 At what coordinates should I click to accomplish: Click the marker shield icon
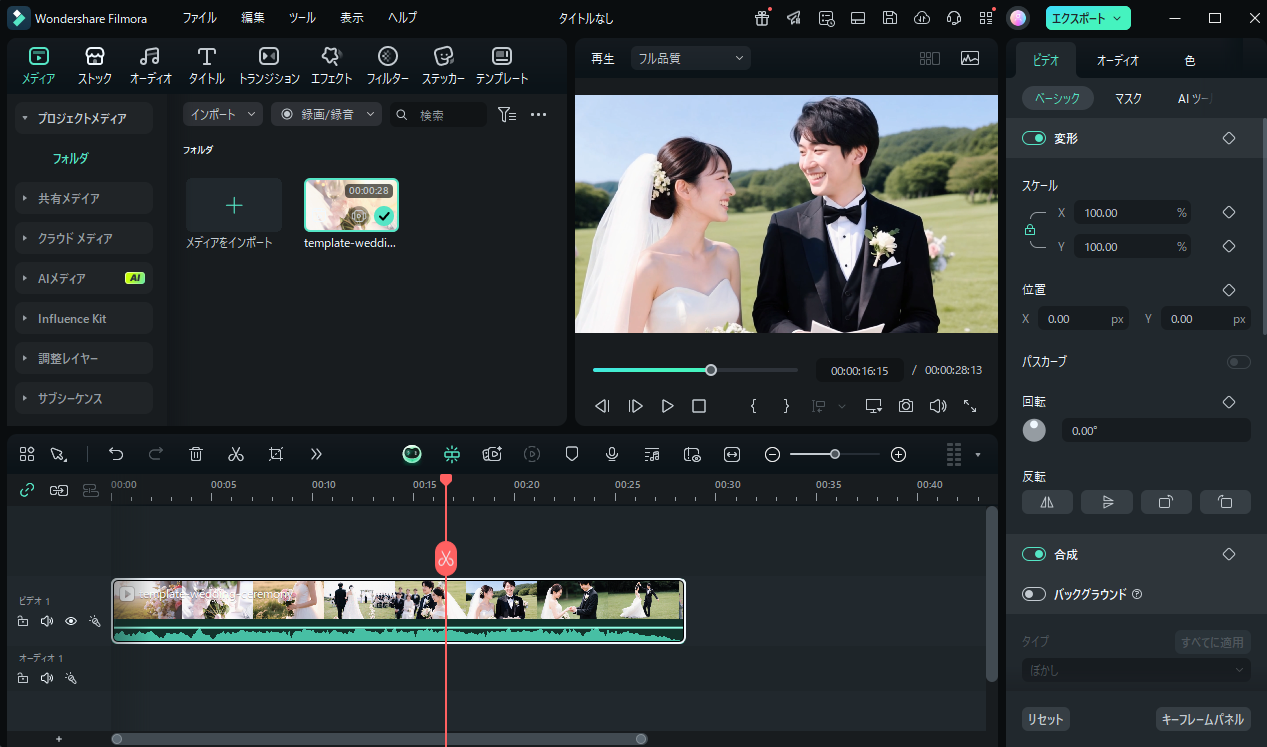point(572,454)
